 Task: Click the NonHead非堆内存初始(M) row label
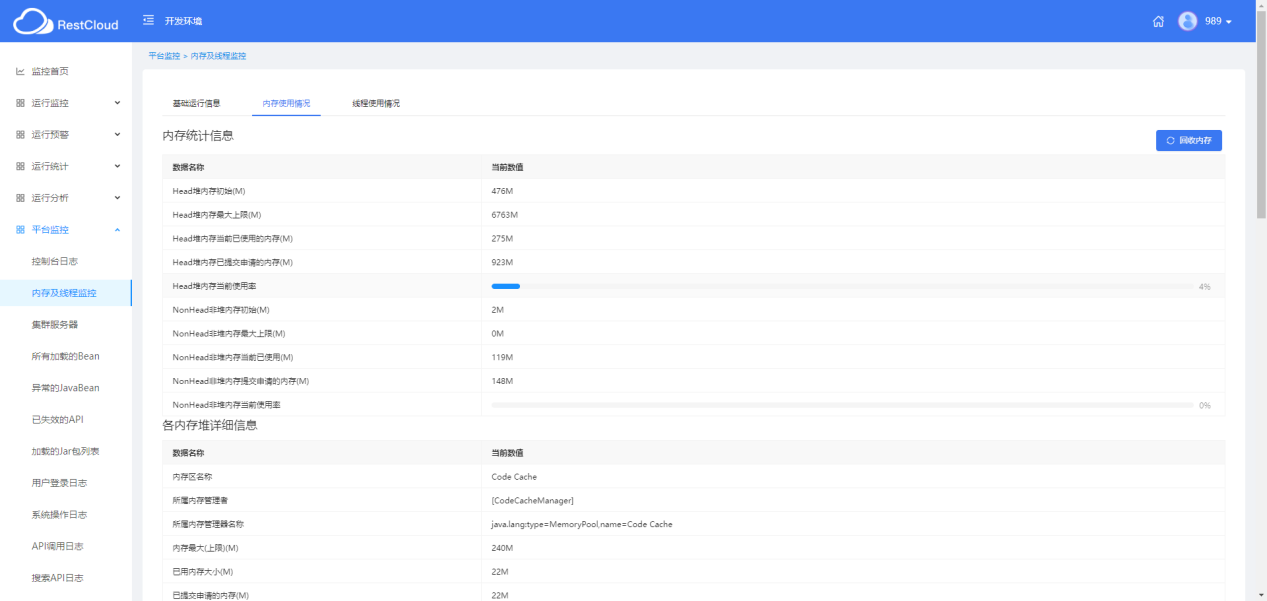click(221, 310)
